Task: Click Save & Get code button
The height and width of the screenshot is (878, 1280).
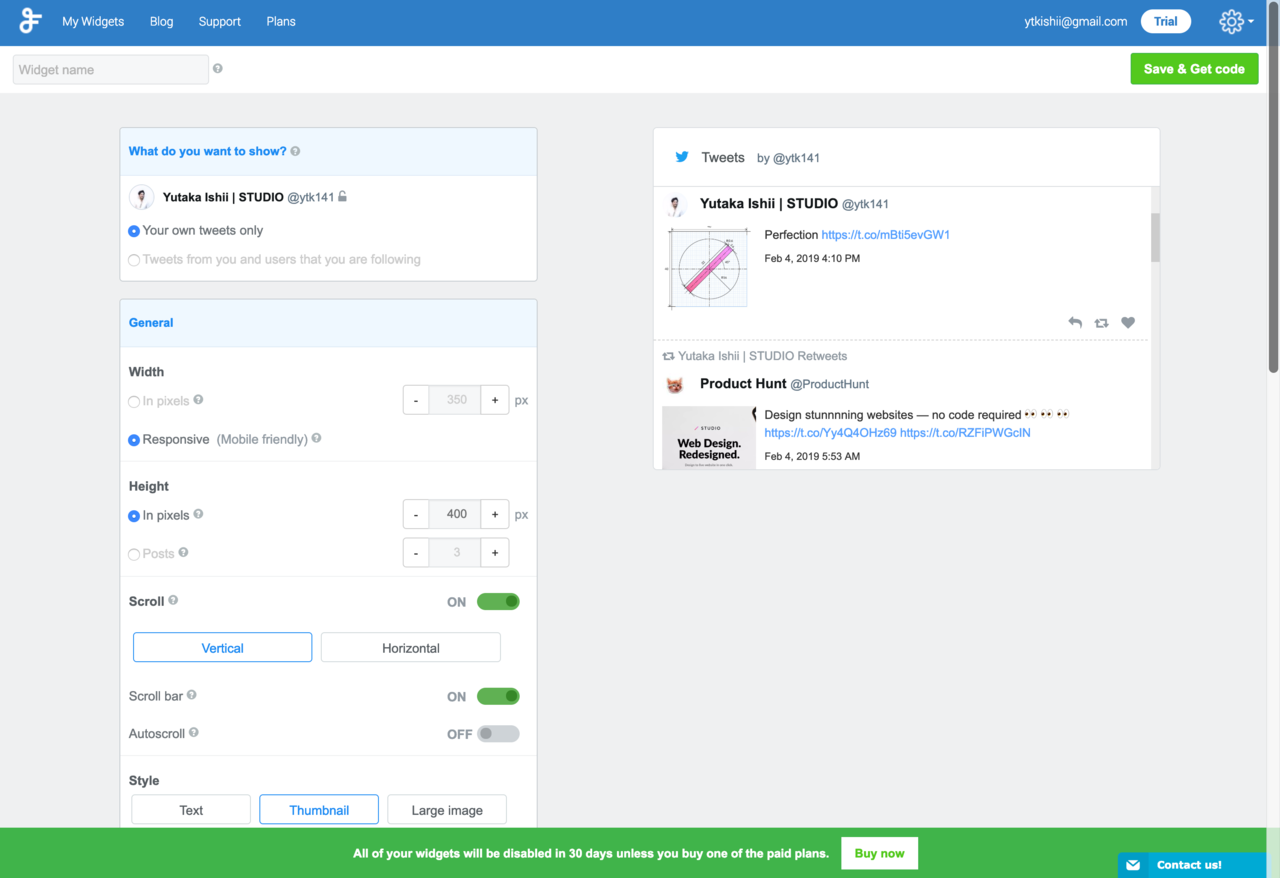Action: click(1194, 69)
